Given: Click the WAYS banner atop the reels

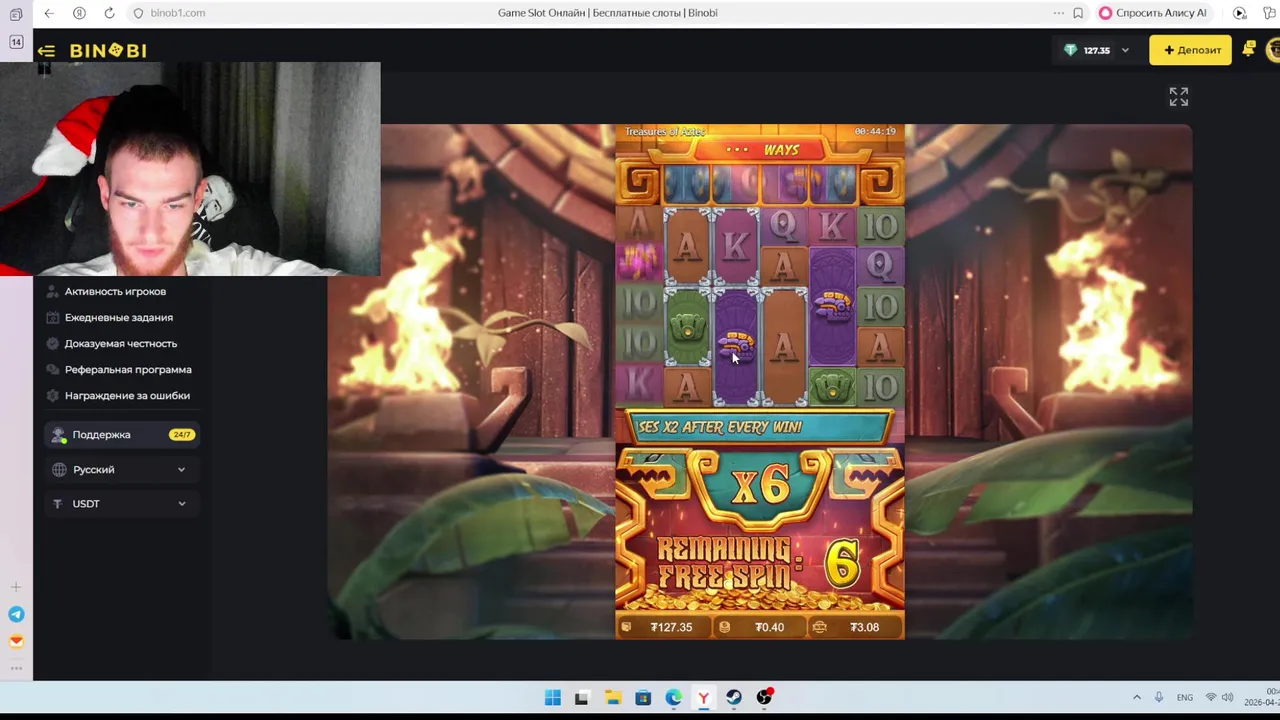Looking at the screenshot, I should coord(762,150).
